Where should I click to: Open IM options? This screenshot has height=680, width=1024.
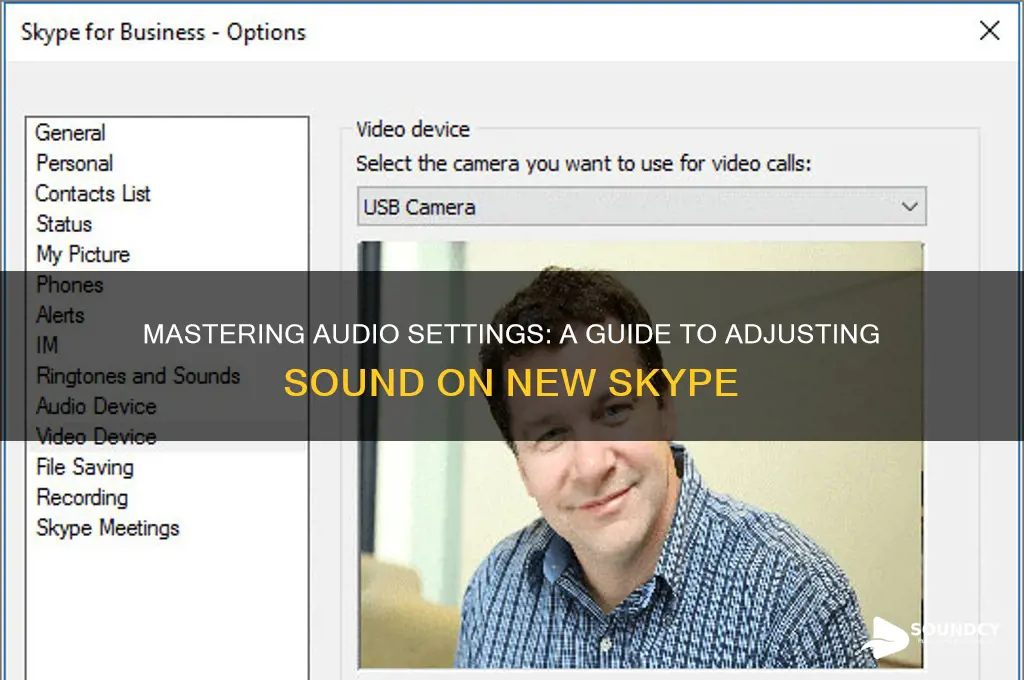pyautogui.click(x=47, y=345)
